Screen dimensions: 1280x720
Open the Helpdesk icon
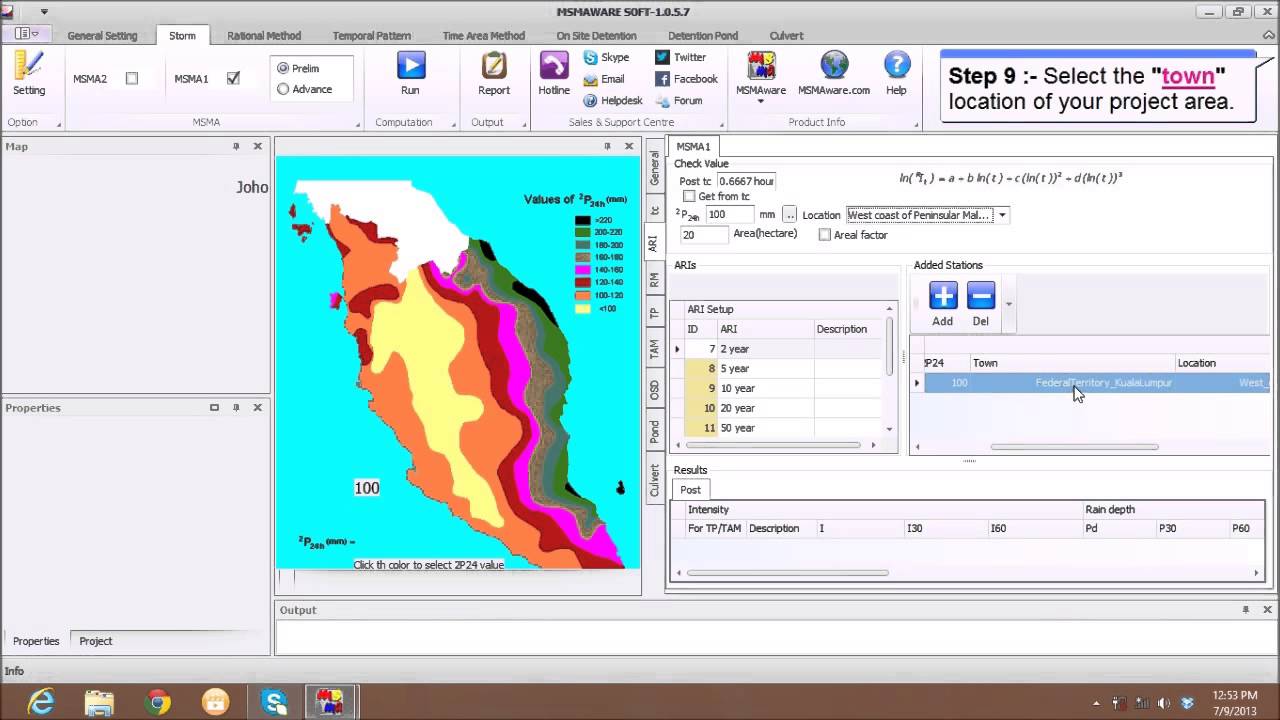[591, 101]
